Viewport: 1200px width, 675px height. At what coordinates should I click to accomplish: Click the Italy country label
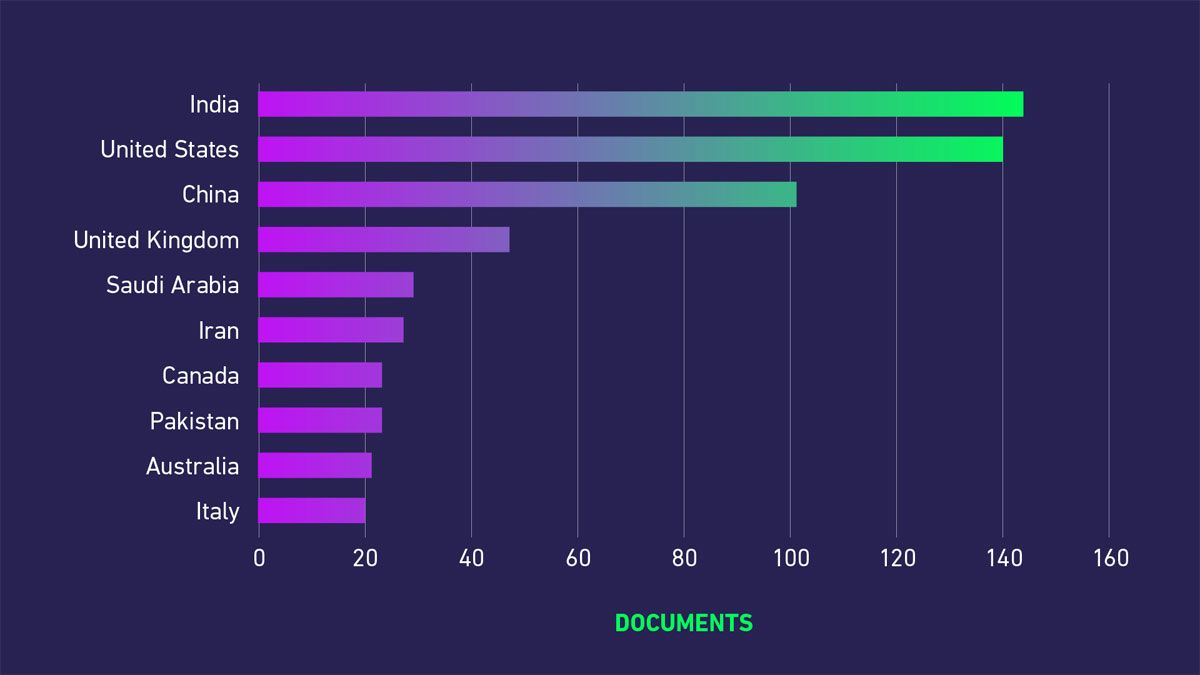click(218, 511)
